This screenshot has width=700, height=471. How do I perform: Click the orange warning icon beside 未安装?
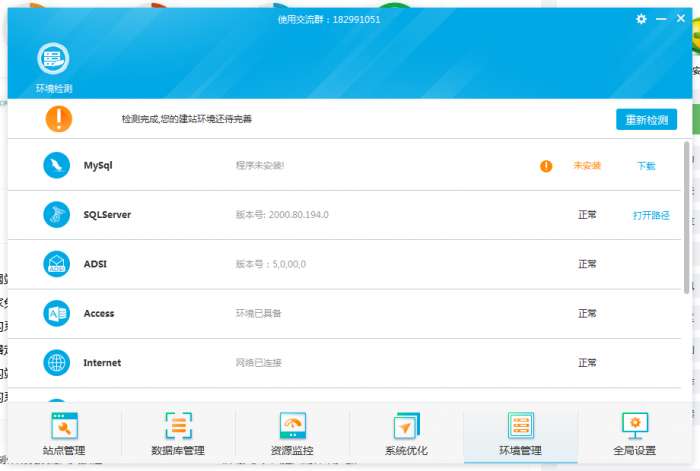click(x=546, y=166)
